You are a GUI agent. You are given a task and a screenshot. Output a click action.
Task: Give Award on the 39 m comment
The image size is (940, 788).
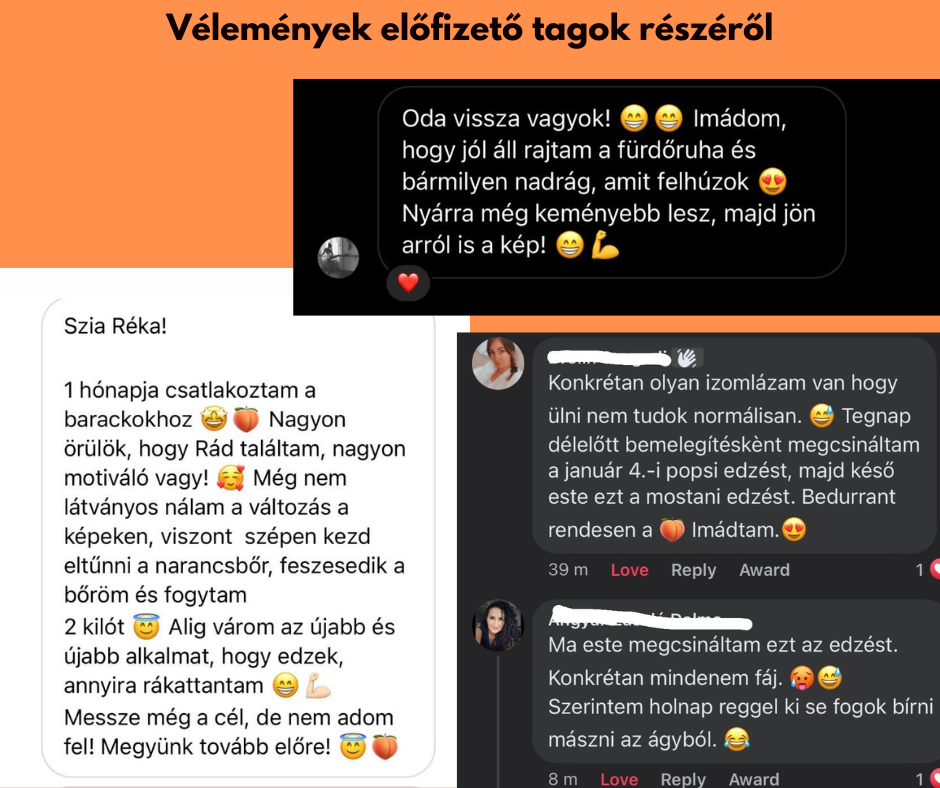[x=764, y=570]
